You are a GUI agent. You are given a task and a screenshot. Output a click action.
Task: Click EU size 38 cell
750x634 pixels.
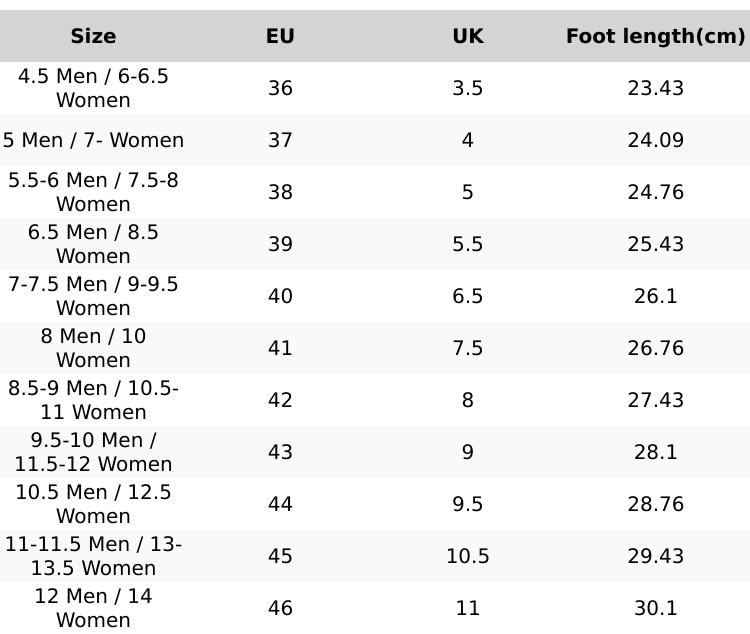coord(280,192)
